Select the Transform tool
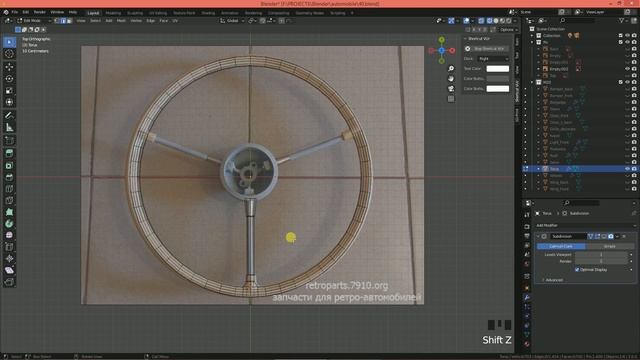640x360 pixels. coord(9,102)
